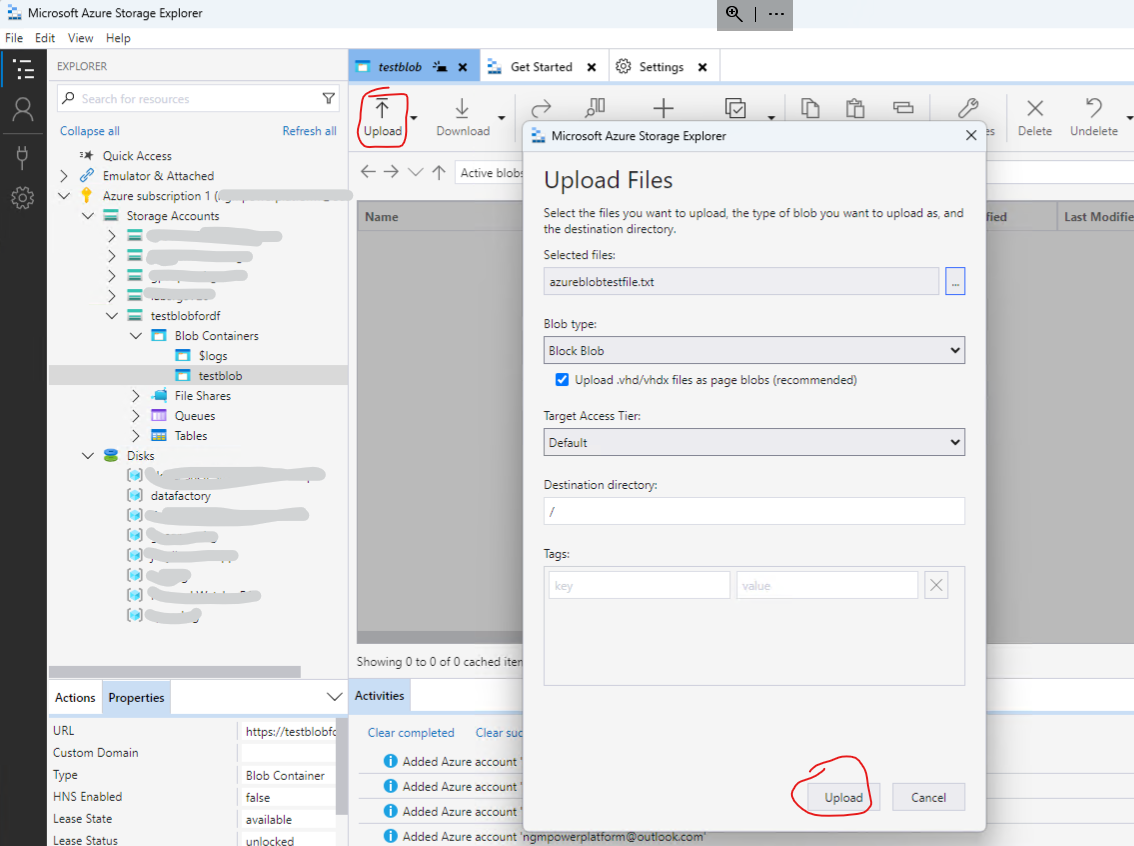Open the View menu
The width and height of the screenshot is (1134, 846).
click(80, 38)
